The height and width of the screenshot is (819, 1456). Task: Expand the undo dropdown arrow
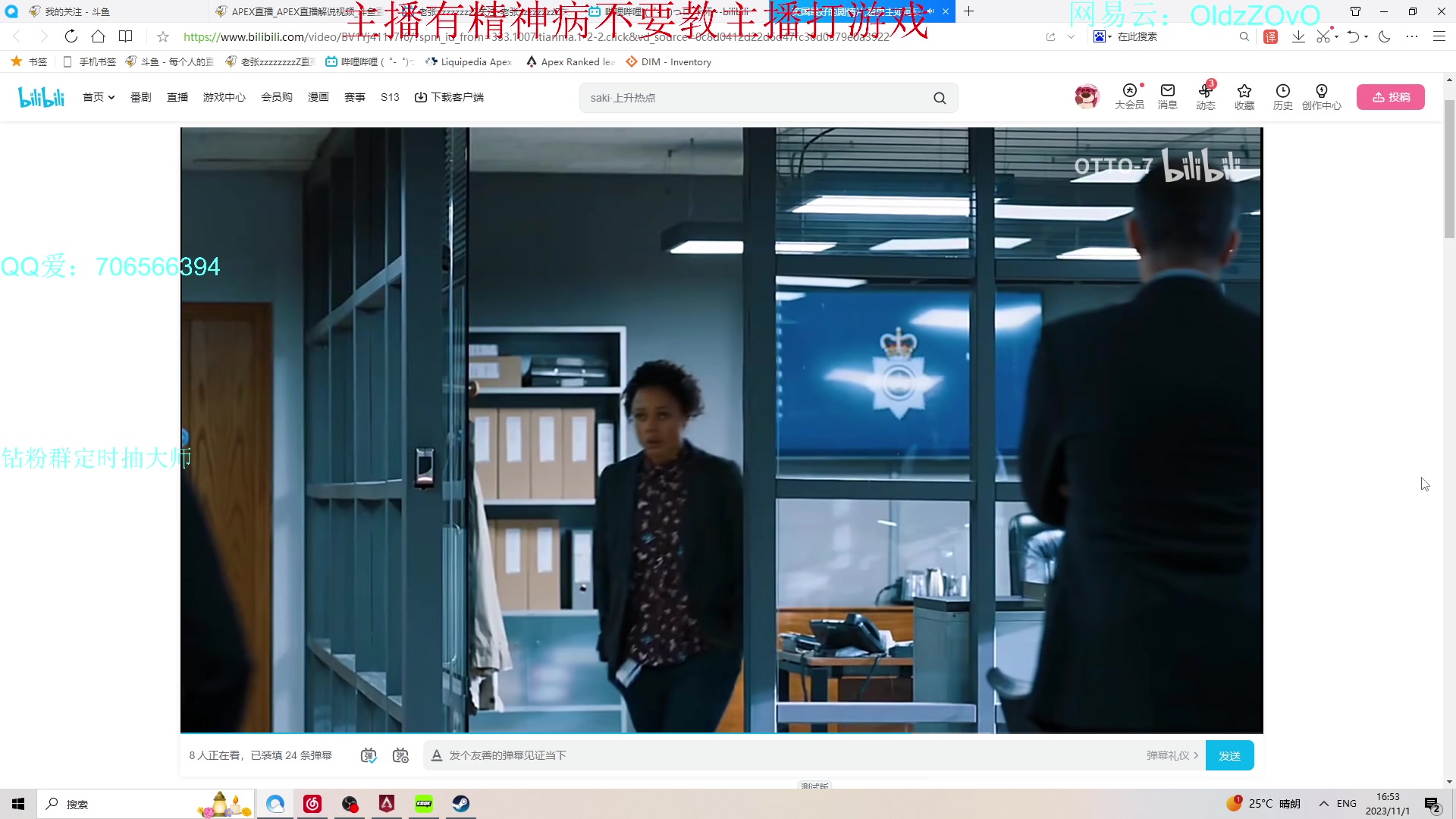(x=1367, y=36)
